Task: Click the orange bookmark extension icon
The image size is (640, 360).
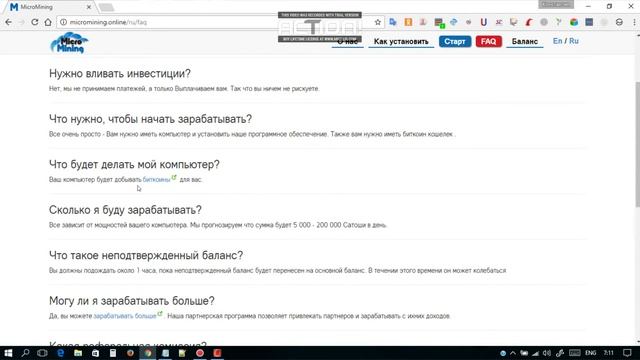Action: 408,22
